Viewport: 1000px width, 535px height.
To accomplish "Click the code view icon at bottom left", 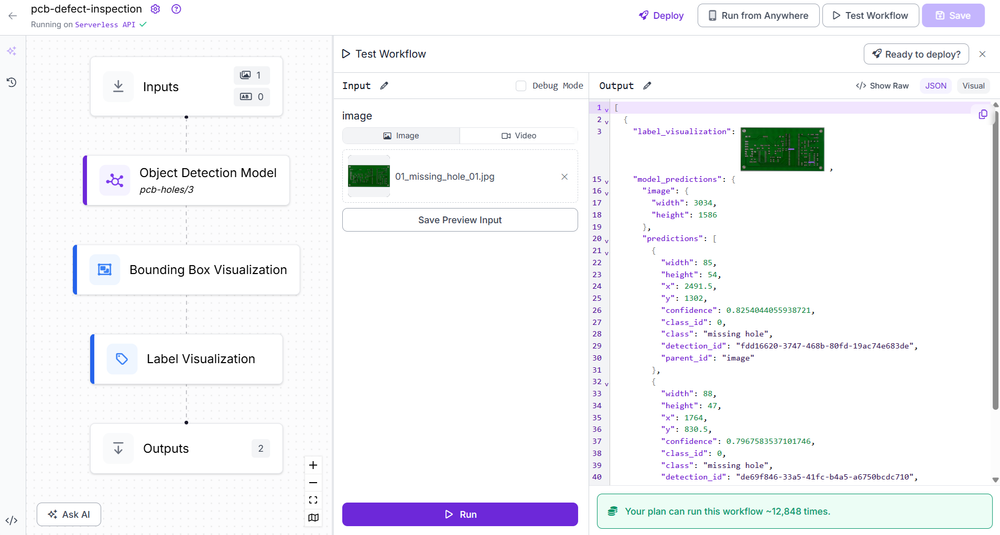I will tap(12, 520).
